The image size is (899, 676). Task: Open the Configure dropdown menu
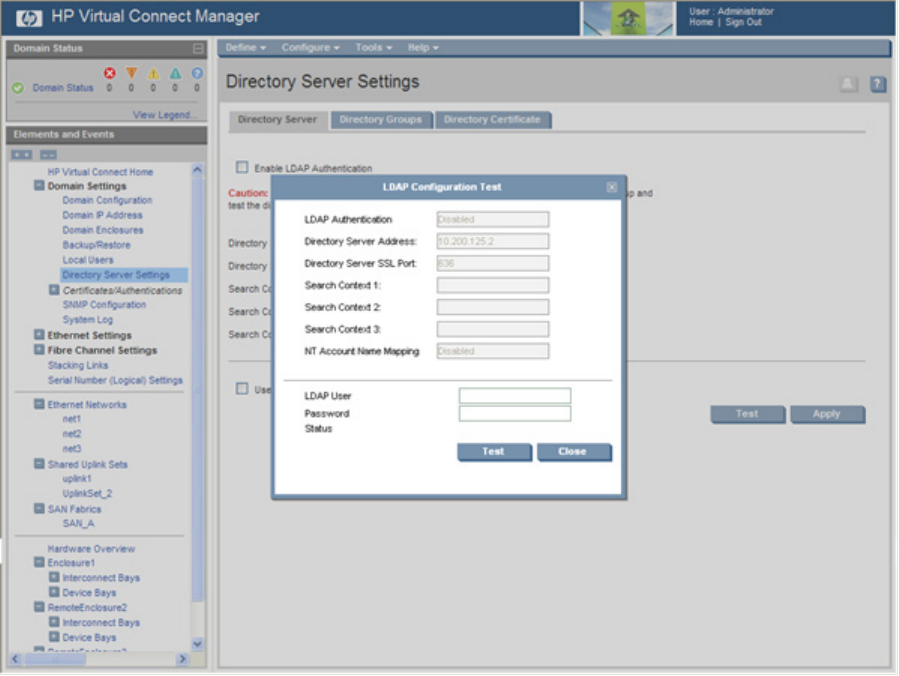click(310, 47)
